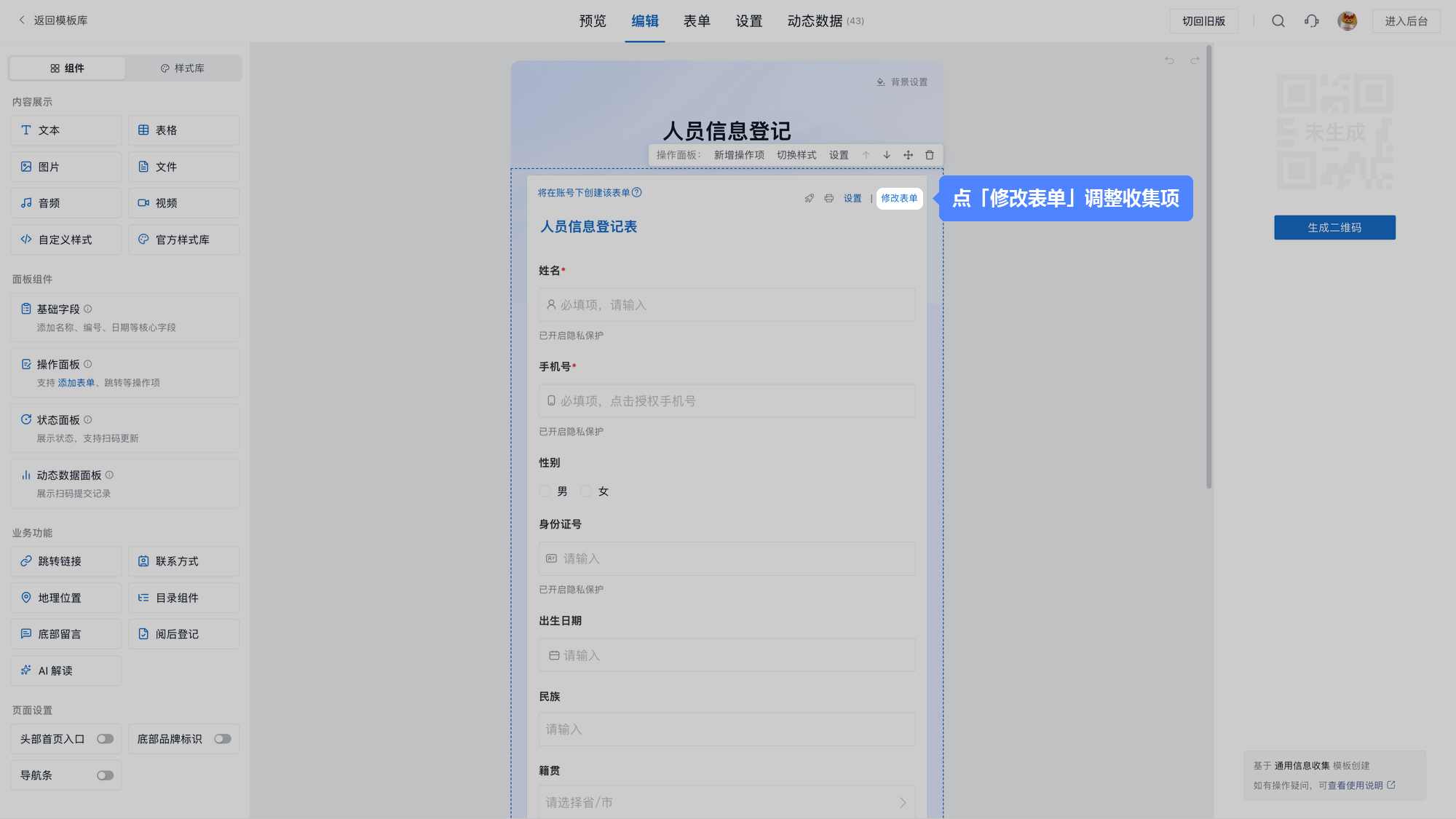The width and height of the screenshot is (1456, 819).
Task: Open the 官方样式库 official style library
Action: pyautogui.click(x=183, y=240)
